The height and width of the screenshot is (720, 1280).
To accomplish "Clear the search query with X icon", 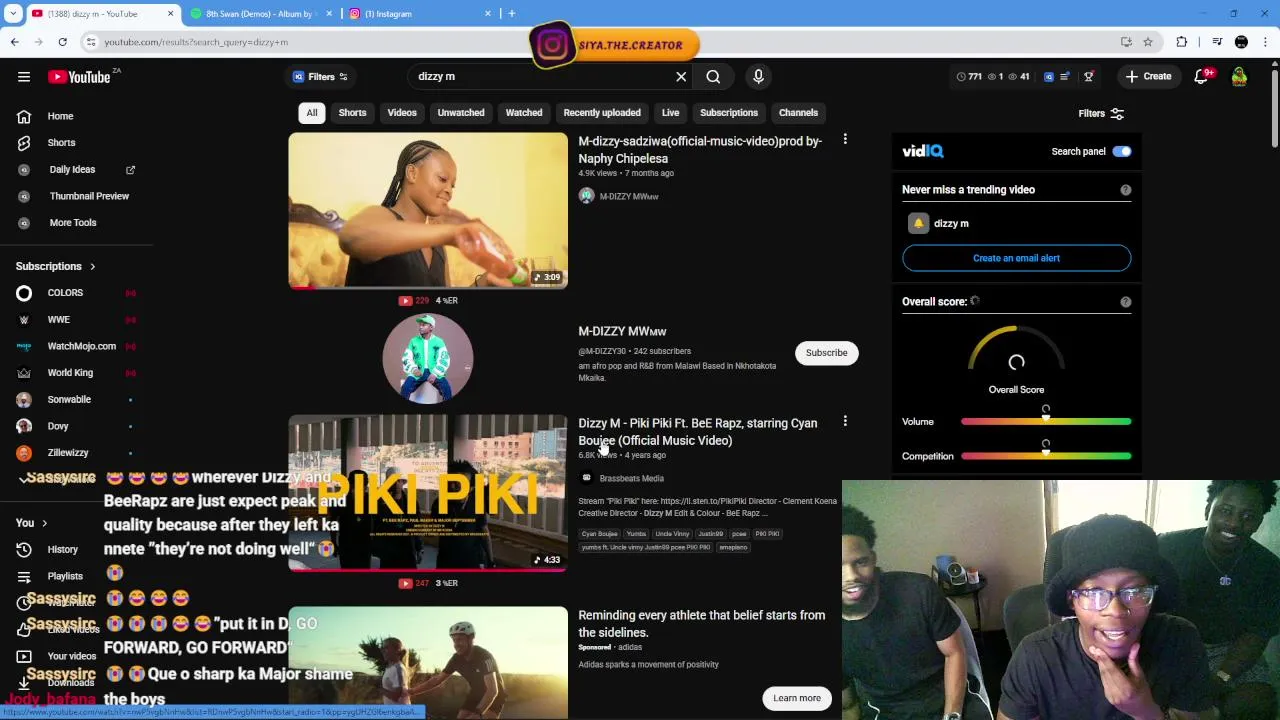I will coord(681,77).
